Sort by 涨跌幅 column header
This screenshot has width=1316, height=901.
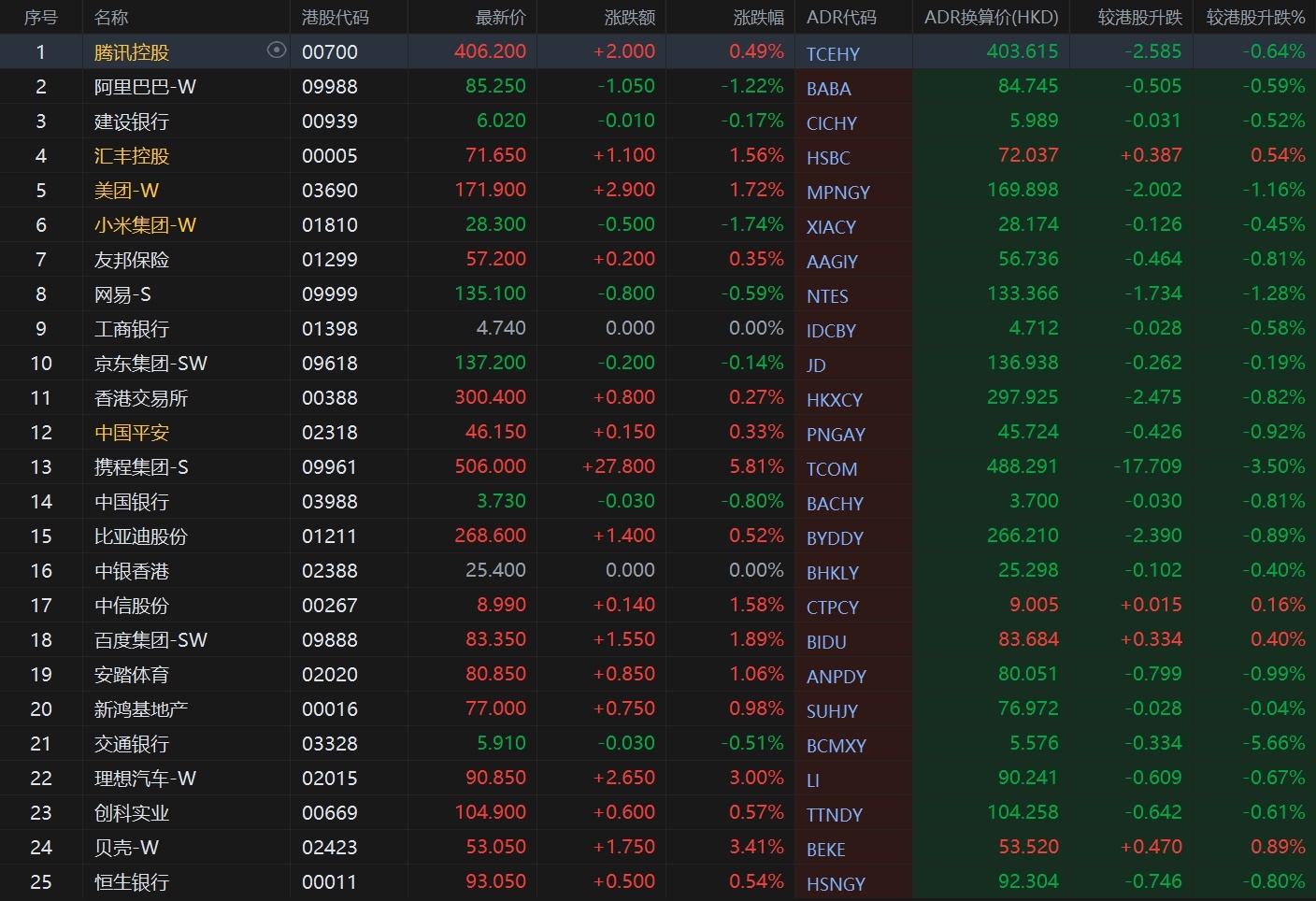[x=758, y=18]
